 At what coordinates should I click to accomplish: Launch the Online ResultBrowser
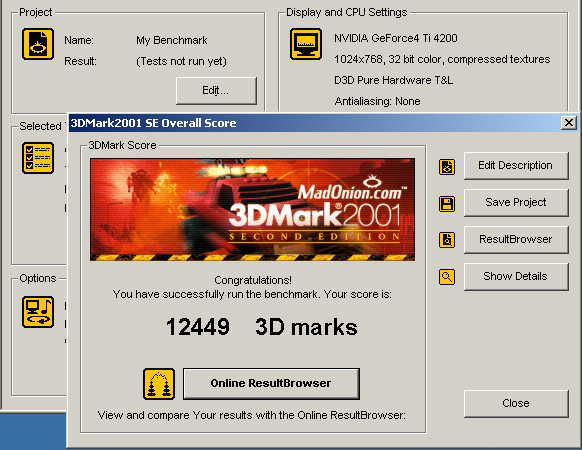pyautogui.click(x=271, y=384)
